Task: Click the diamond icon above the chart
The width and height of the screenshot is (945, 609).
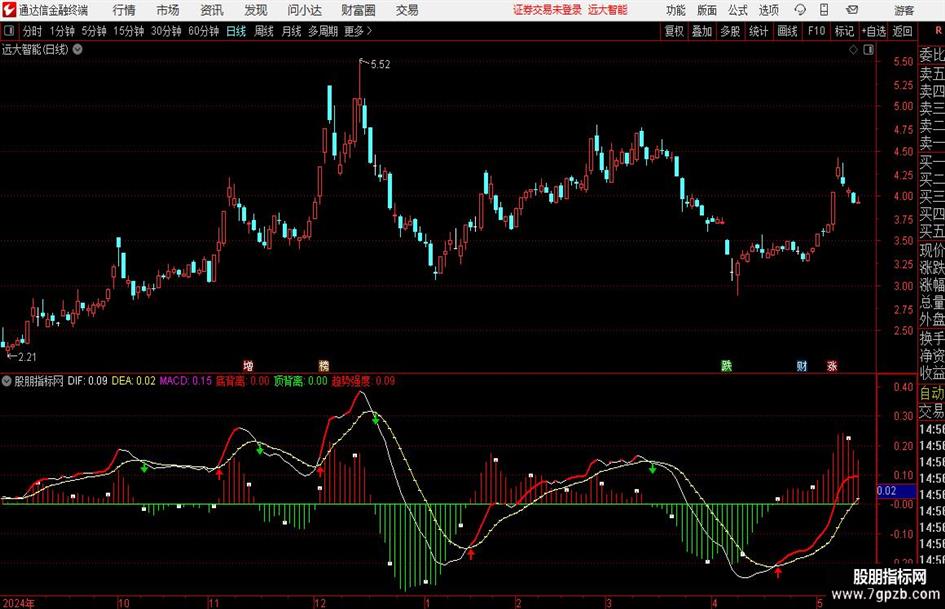Action: (853, 50)
